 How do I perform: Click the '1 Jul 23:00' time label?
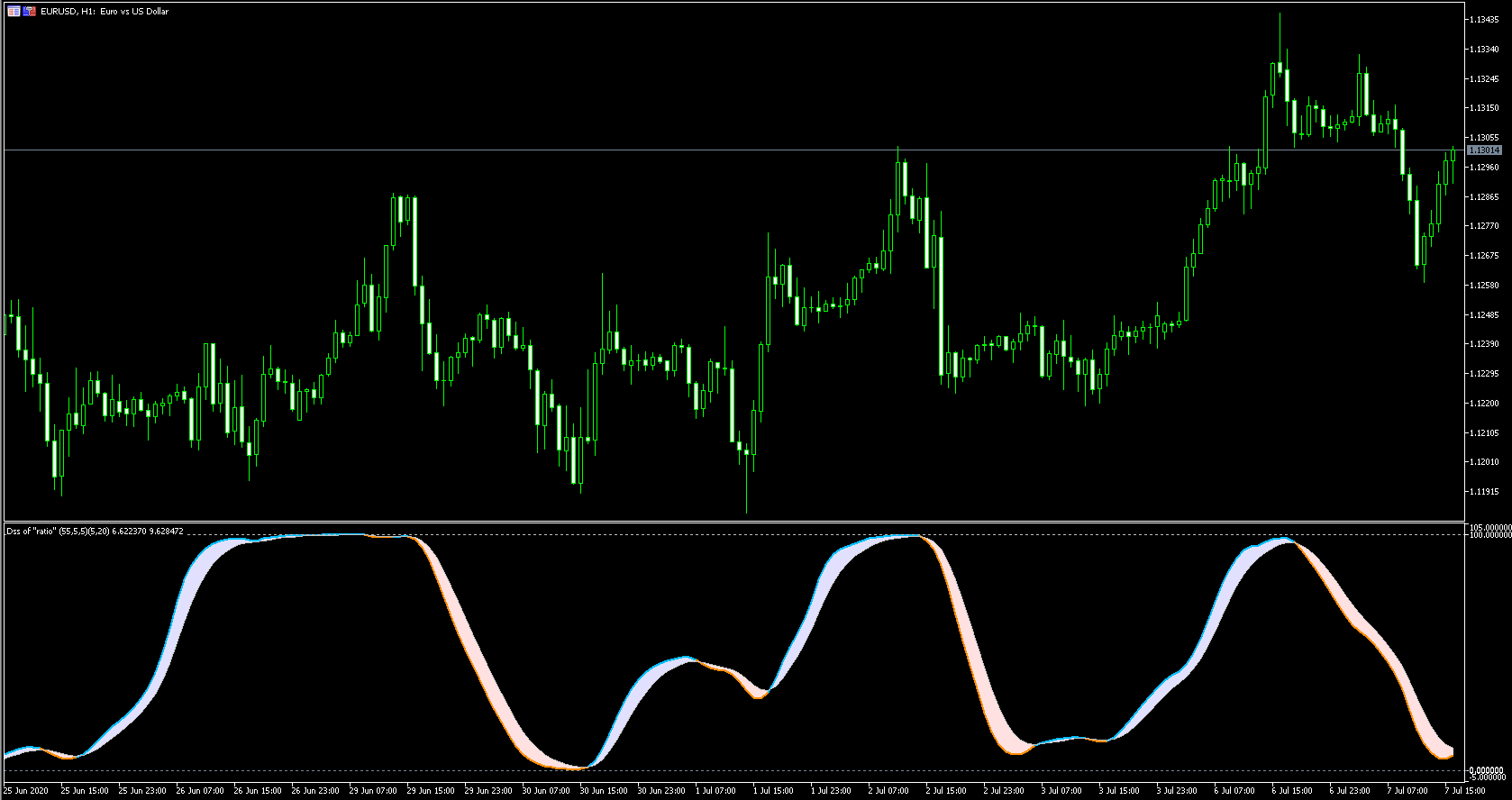tap(832, 791)
